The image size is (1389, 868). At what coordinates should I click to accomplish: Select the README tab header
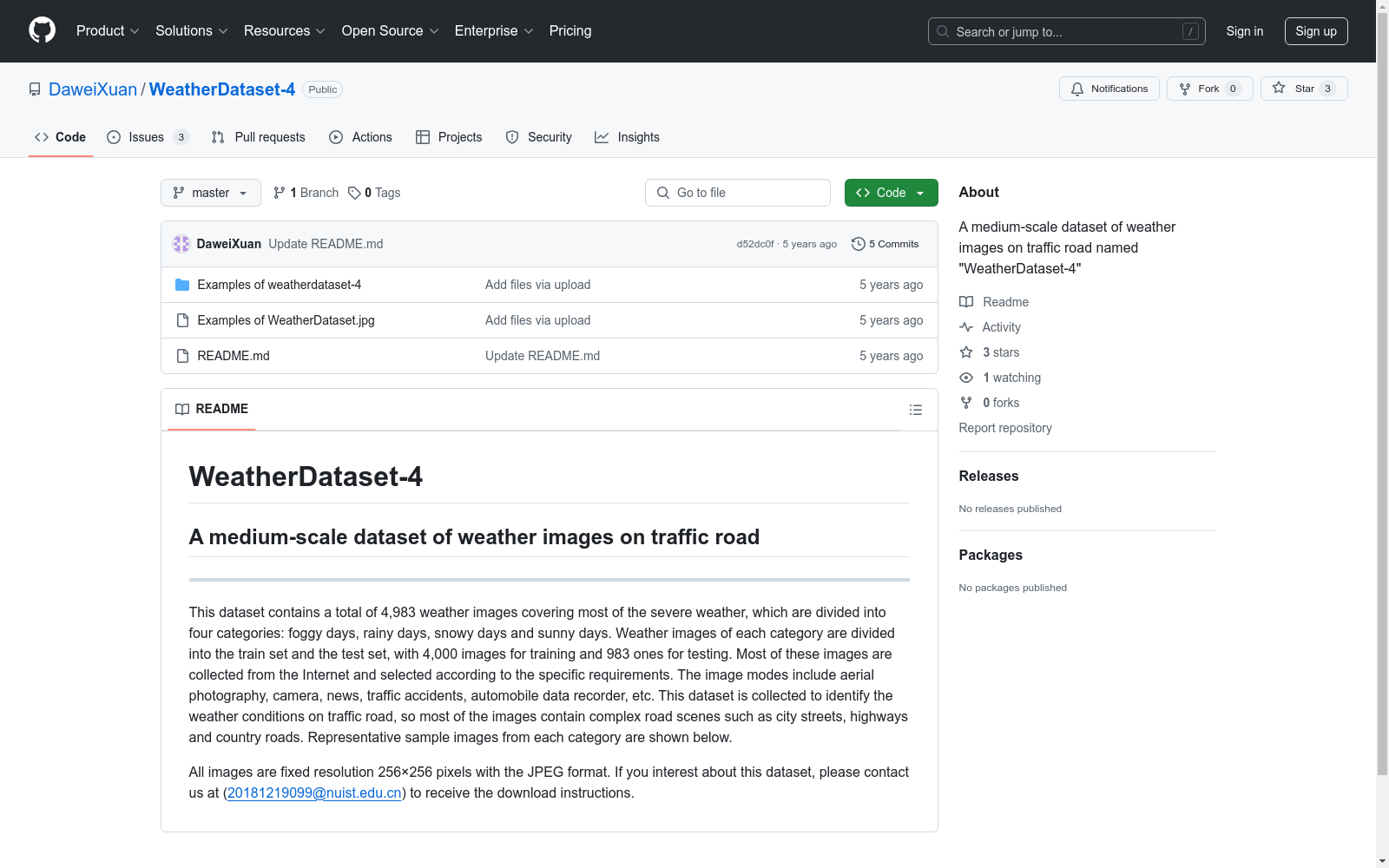click(x=212, y=409)
